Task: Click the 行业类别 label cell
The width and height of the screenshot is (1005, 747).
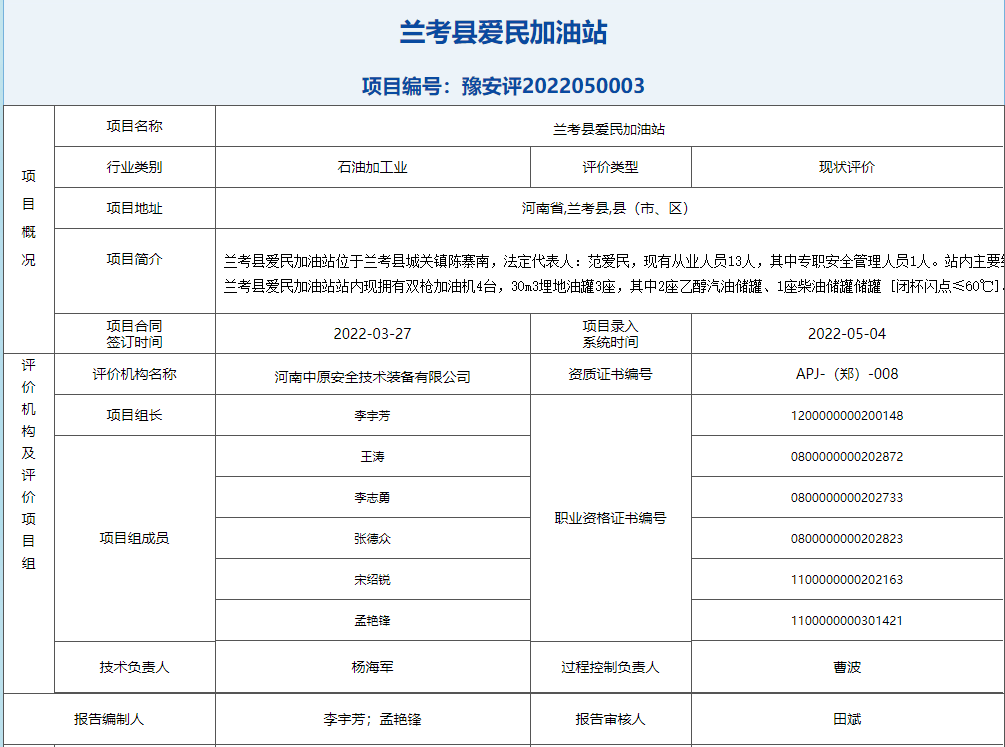Action: click(135, 167)
